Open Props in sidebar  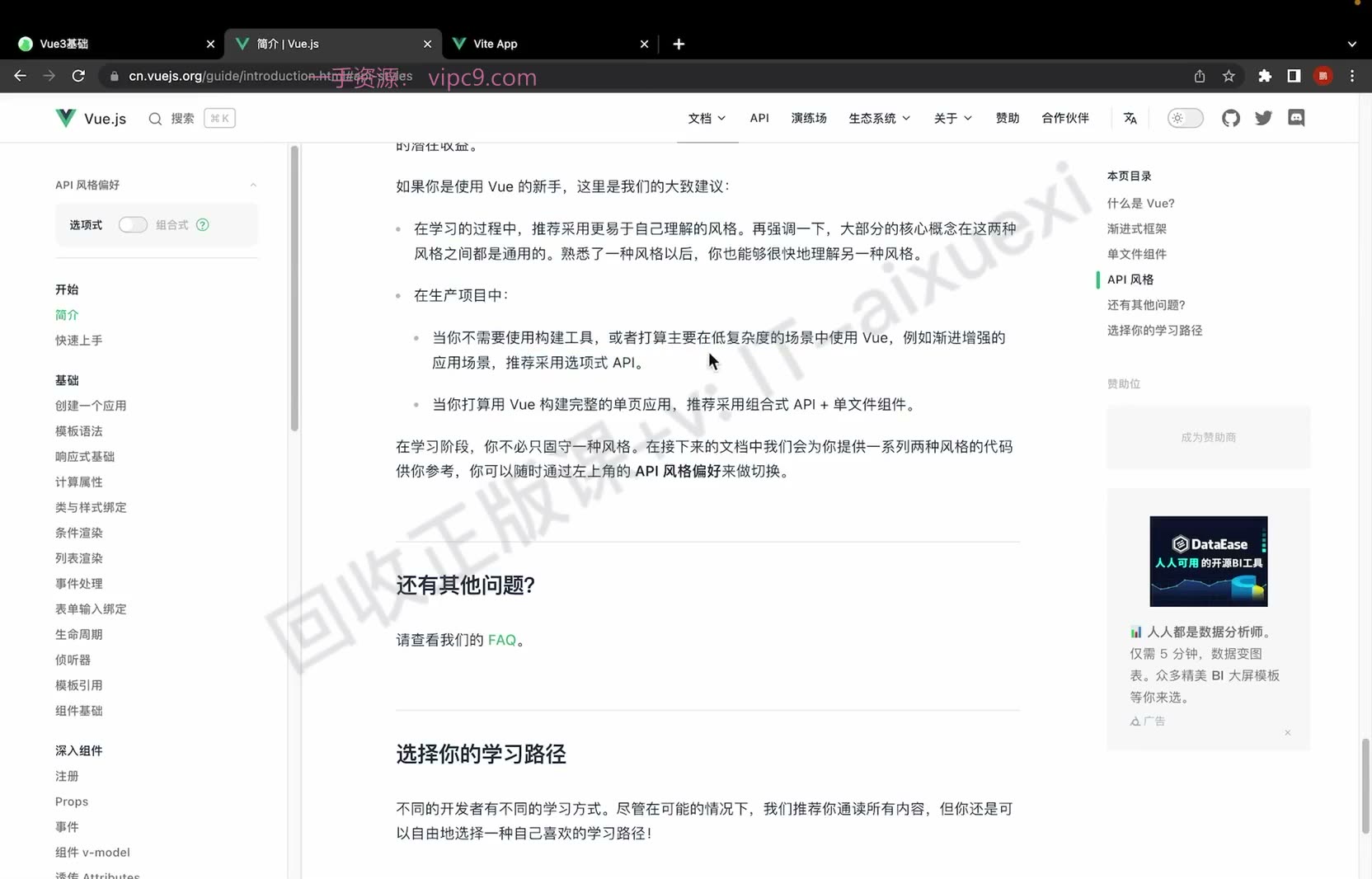pos(72,801)
